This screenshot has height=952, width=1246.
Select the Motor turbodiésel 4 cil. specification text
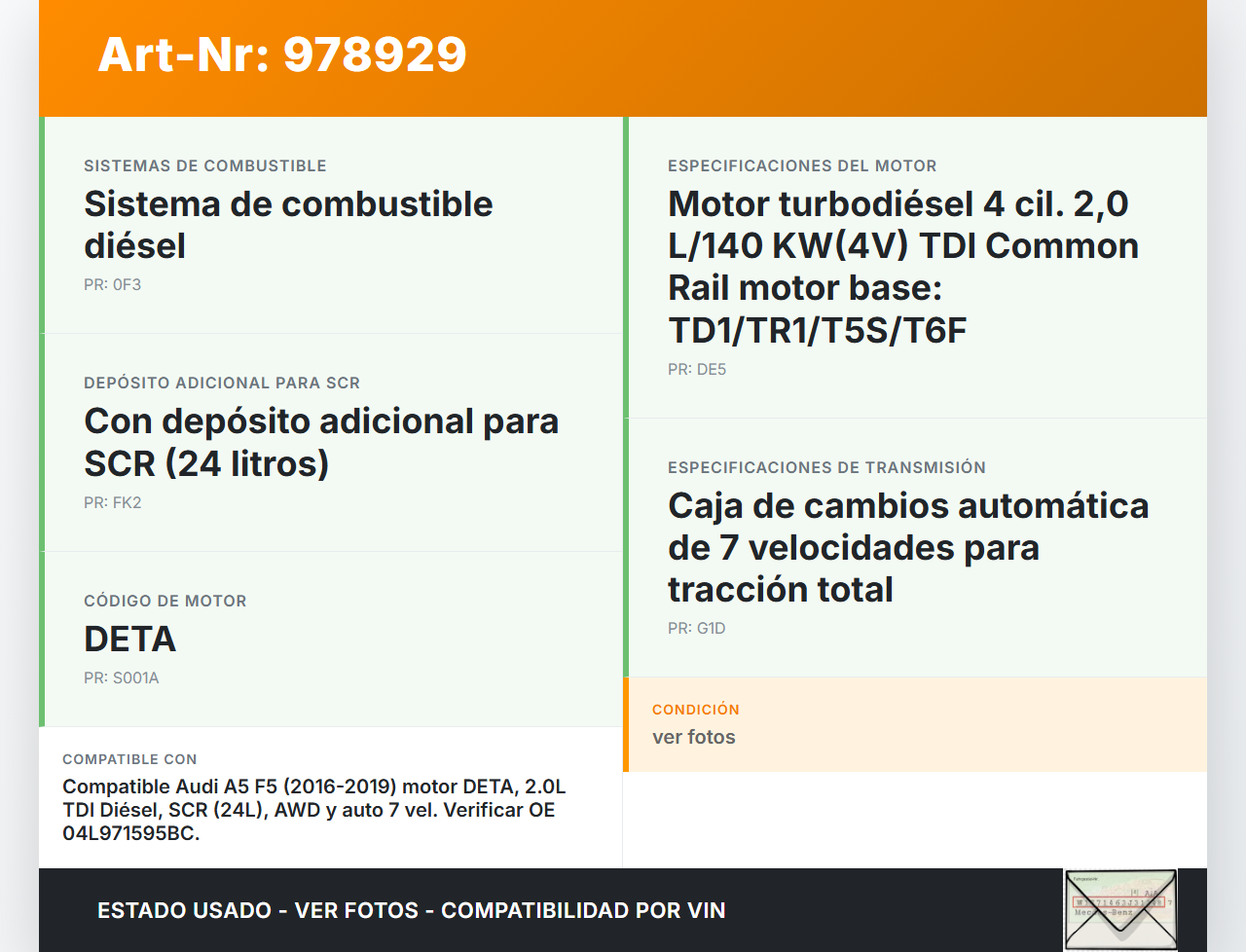click(x=902, y=267)
